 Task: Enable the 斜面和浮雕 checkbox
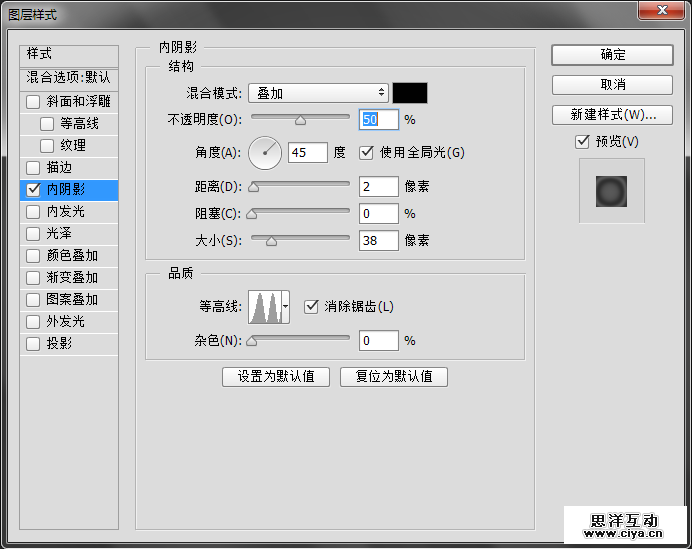pyautogui.click(x=34, y=102)
